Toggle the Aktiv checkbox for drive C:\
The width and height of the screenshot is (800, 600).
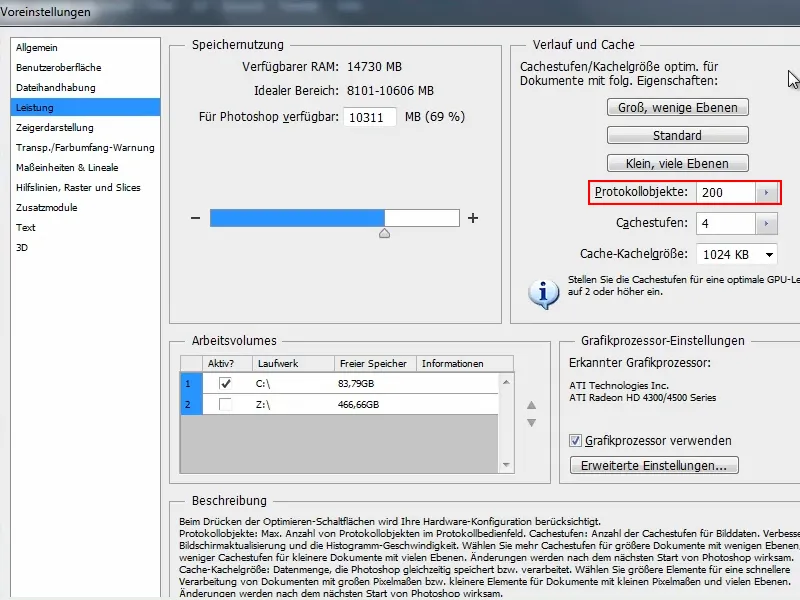tap(225, 383)
